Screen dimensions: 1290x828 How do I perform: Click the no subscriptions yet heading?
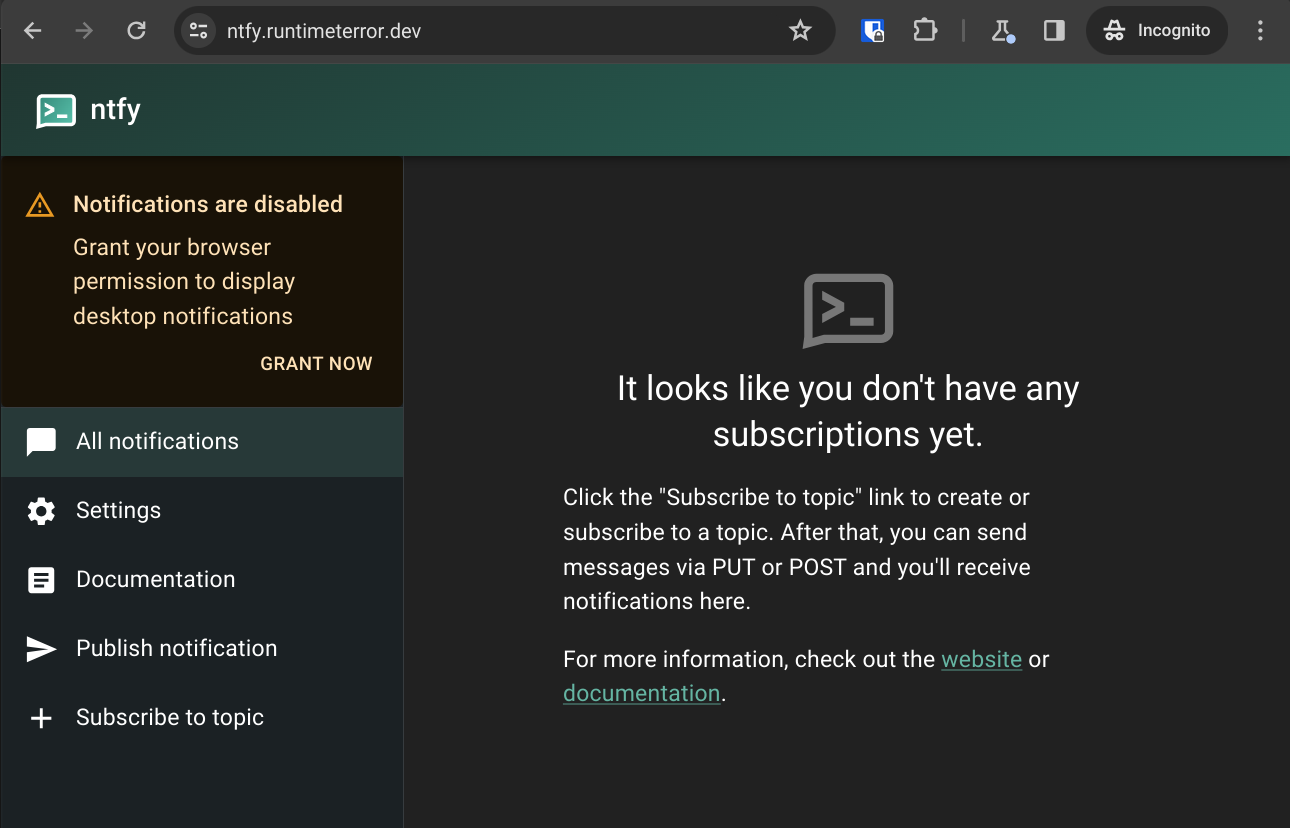[848, 411]
